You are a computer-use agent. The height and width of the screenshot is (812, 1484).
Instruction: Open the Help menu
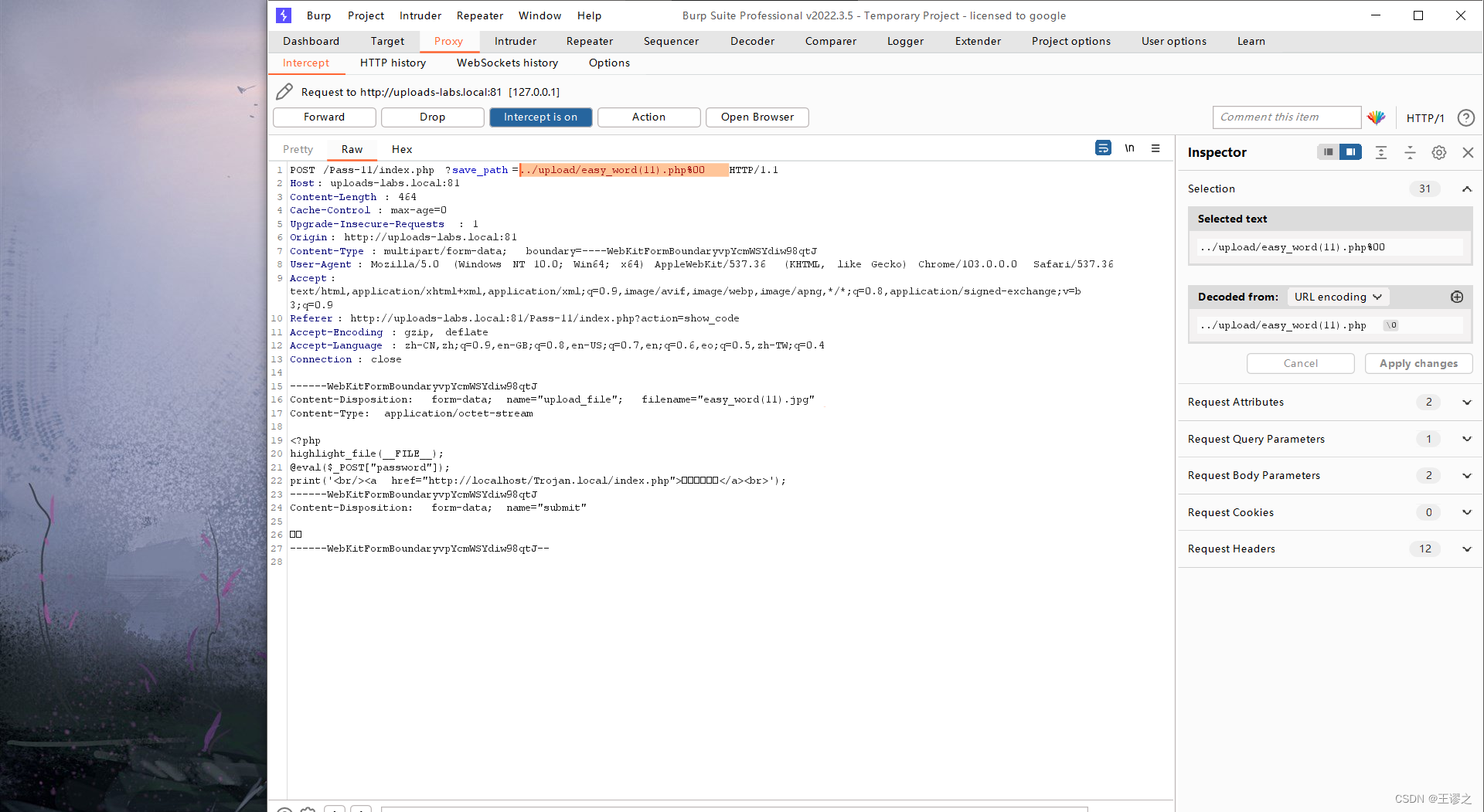[x=589, y=15]
